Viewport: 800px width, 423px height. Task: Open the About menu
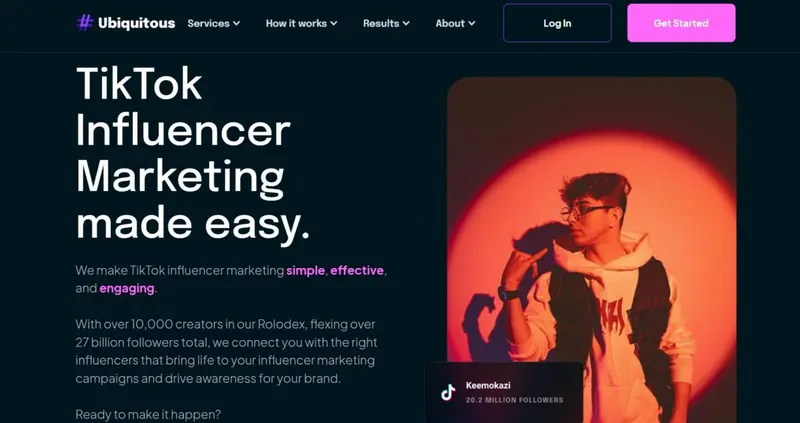(x=455, y=23)
